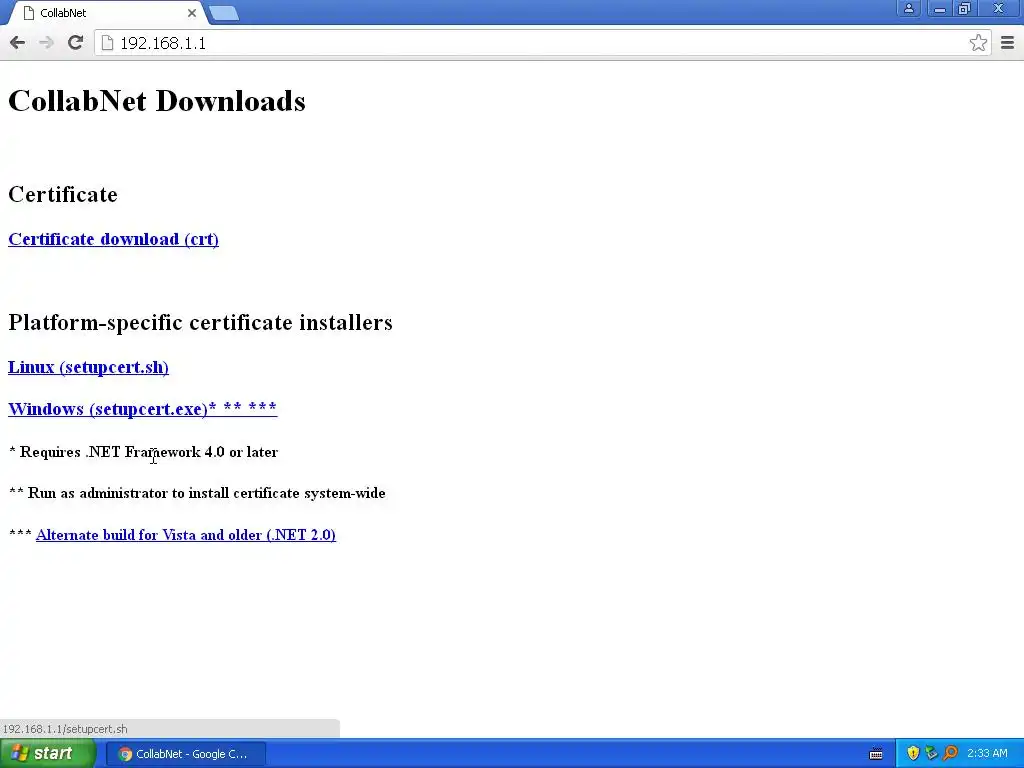Screen dimensions: 1024x768
Task: Download the Windows (setupcert.exe) installer
Action: (142, 409)
